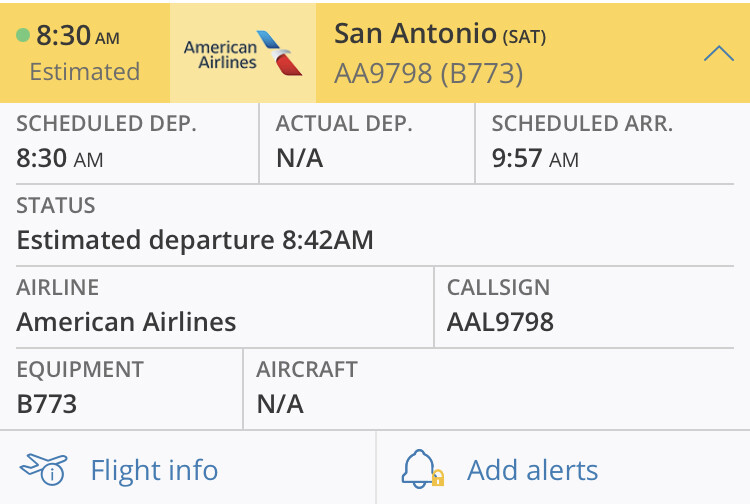Click the bell Add alerts icon

tap(421, 469)
